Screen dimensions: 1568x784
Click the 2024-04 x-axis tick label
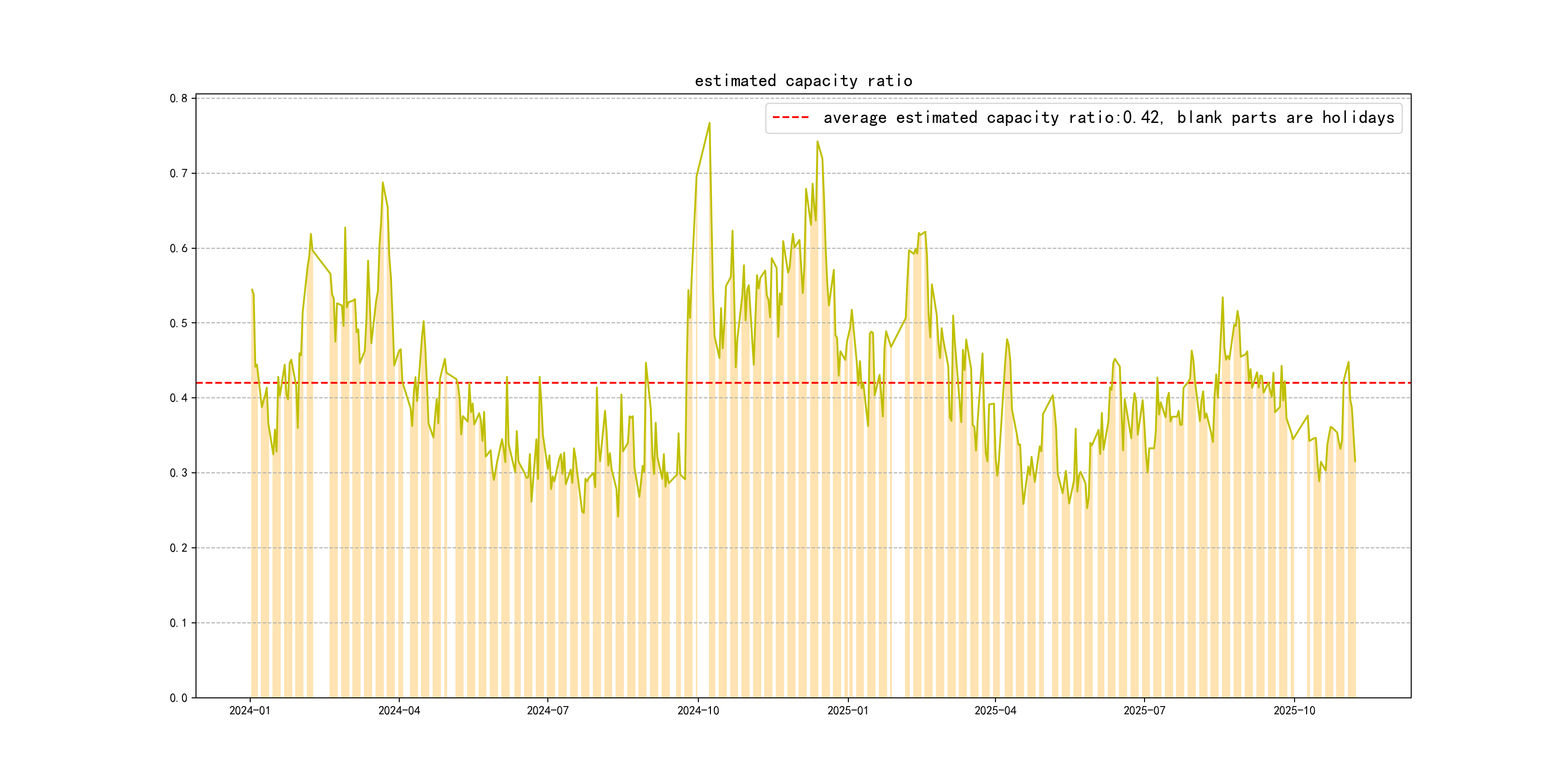[x=399, y=710]
